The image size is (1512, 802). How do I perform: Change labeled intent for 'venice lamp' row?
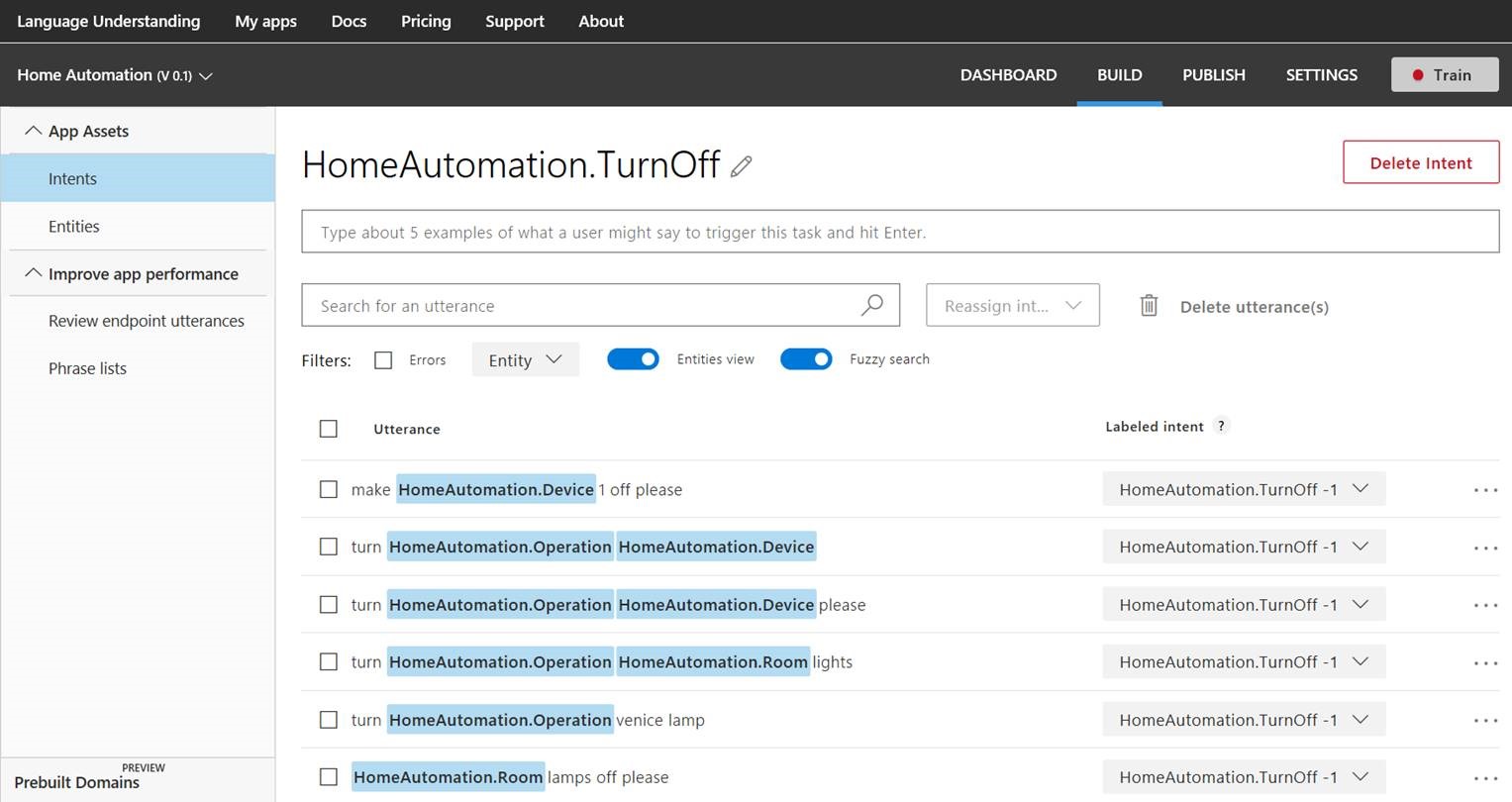[1244, 720]
